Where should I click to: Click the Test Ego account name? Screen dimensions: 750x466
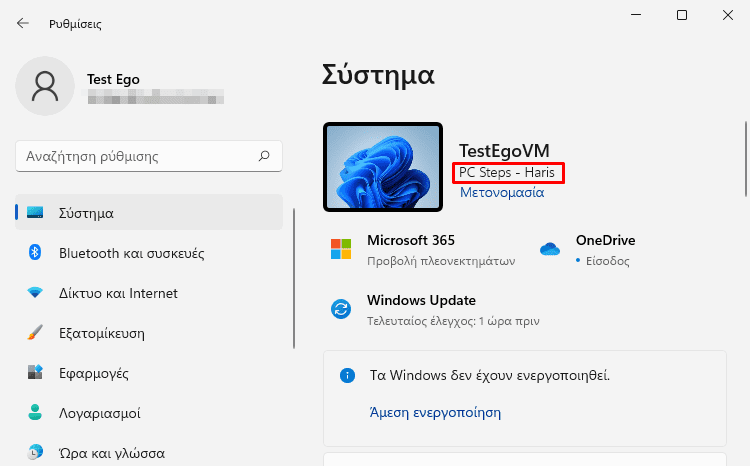113,79
